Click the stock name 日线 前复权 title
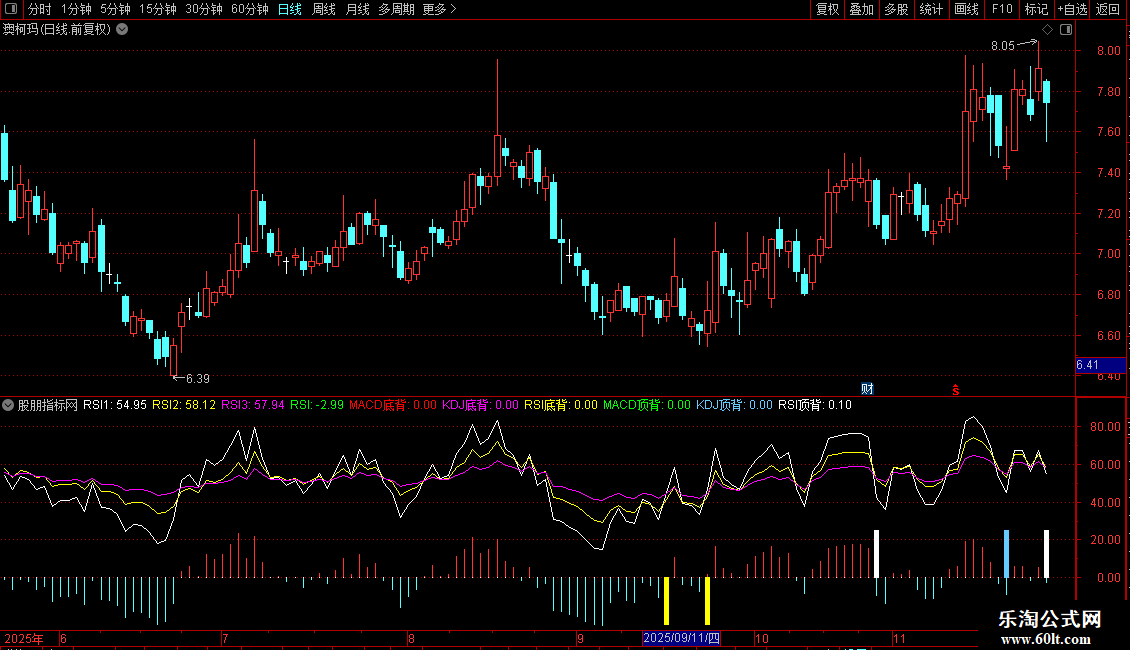 (x=57, y=30)
